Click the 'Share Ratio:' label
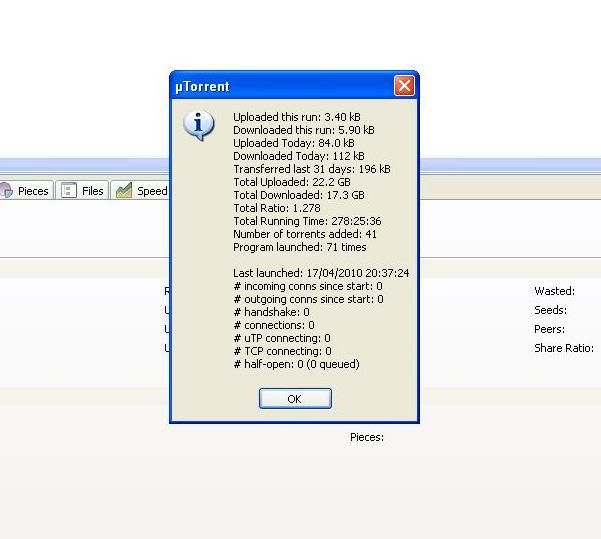Image resolution: width=601 pixels, height=539 pixels. [x=564, y=348]
